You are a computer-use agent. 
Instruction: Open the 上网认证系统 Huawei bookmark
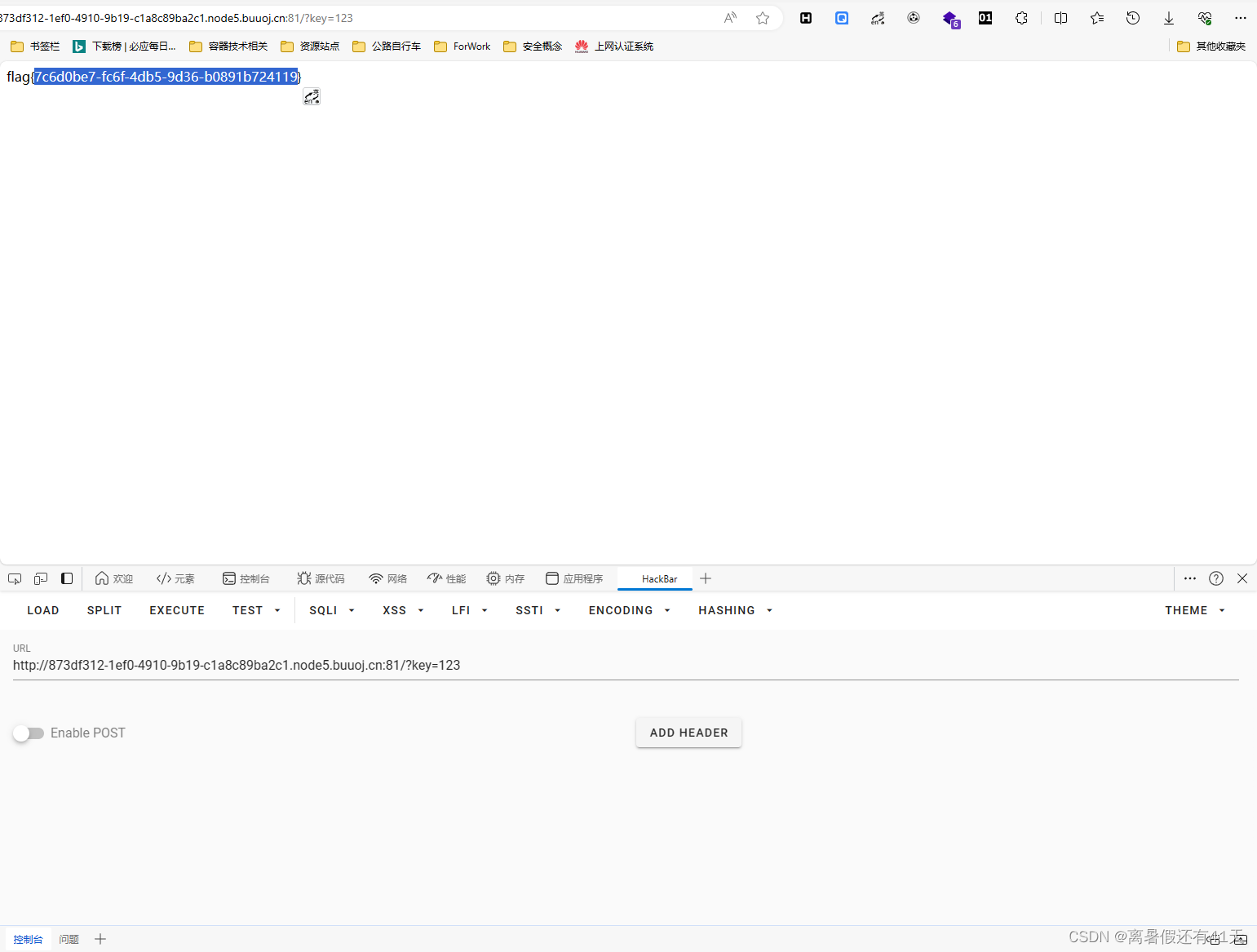[614, 46]
